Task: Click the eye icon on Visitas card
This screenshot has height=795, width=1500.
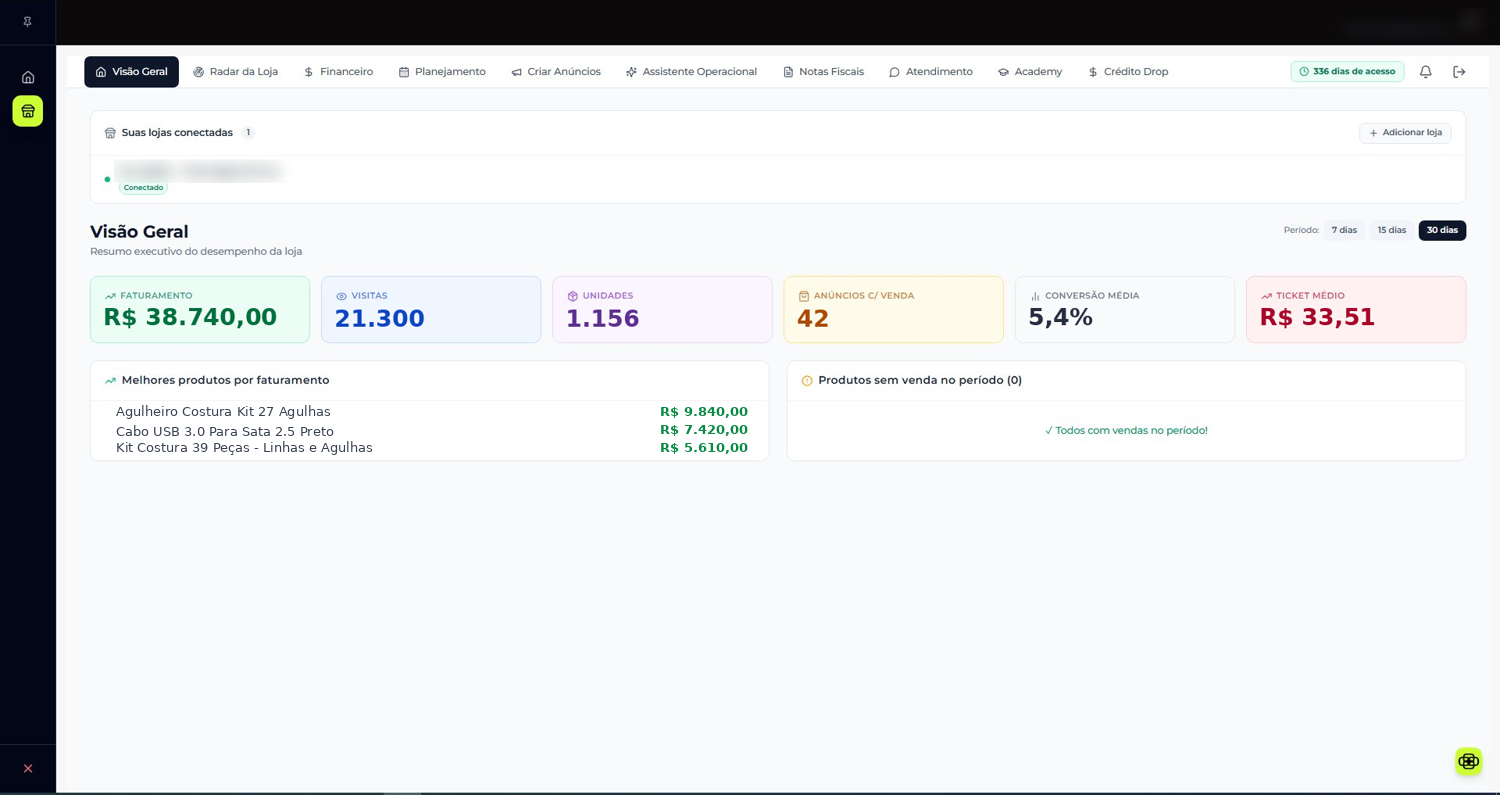Action: [x=342, y=296]
